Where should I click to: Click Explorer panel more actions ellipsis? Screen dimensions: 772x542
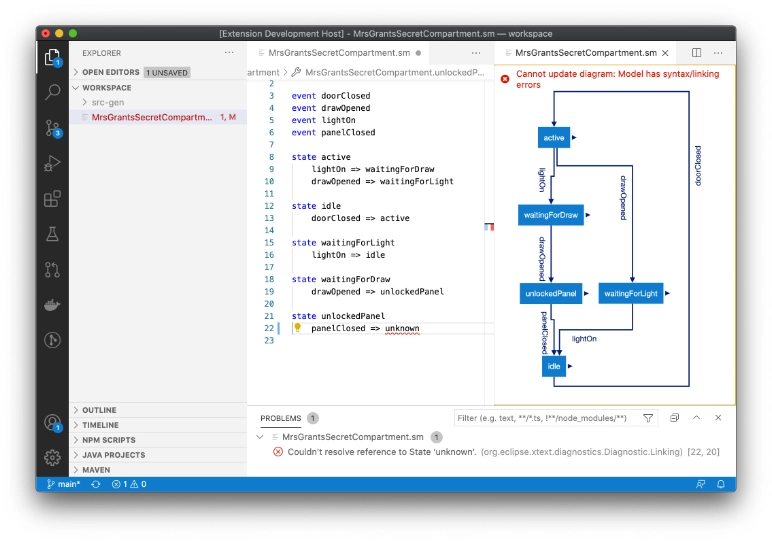(x=229, y=53)
